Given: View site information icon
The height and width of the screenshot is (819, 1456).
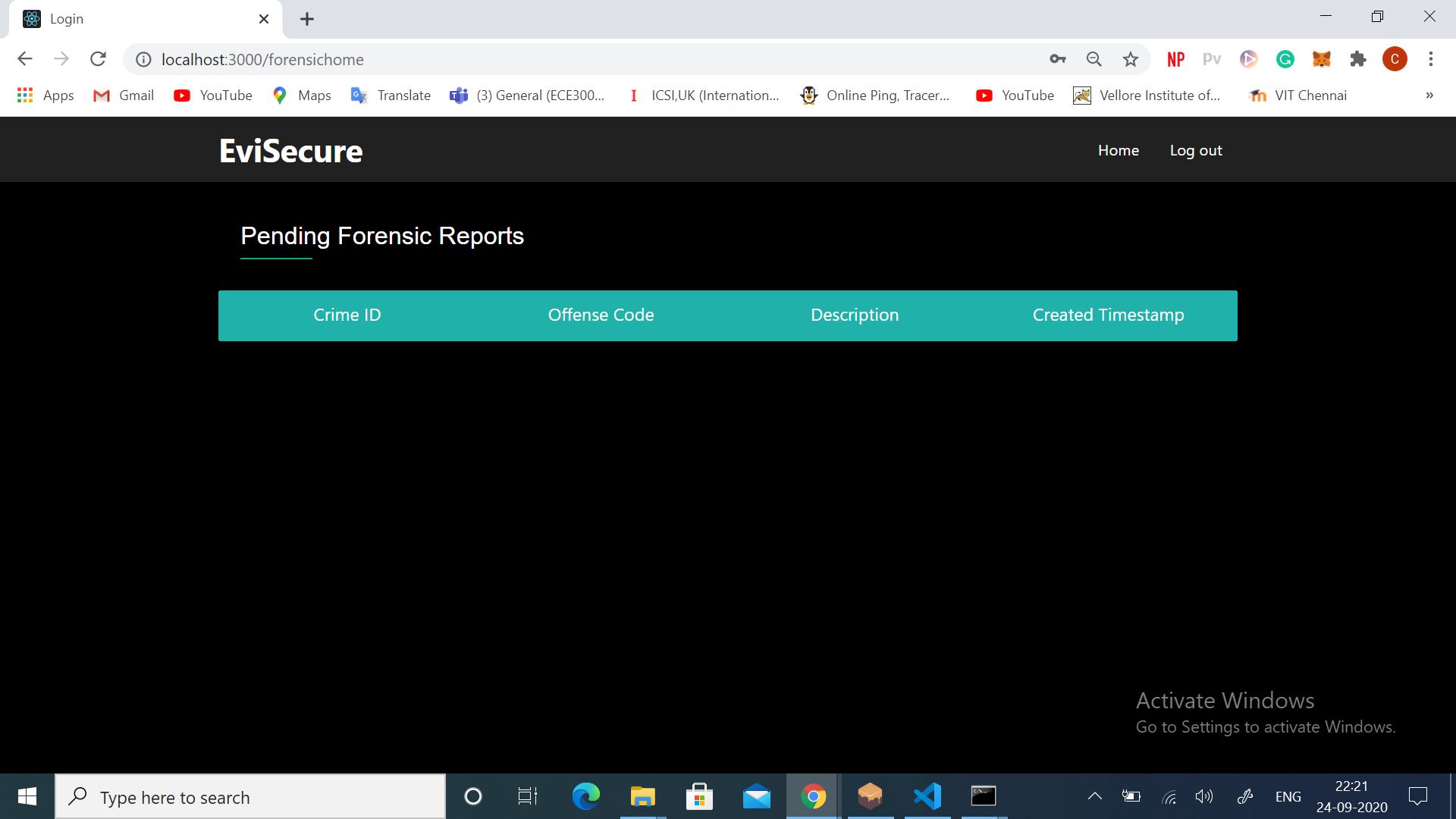Looking at the screenshot, I should pyautogui.click(x=143, y=59).
